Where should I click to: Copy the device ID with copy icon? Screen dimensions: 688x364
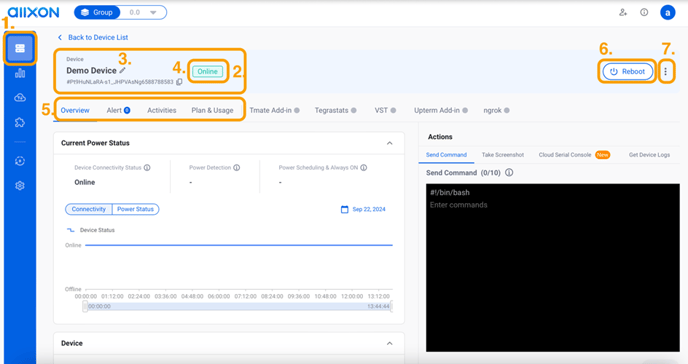click(179, 82)
